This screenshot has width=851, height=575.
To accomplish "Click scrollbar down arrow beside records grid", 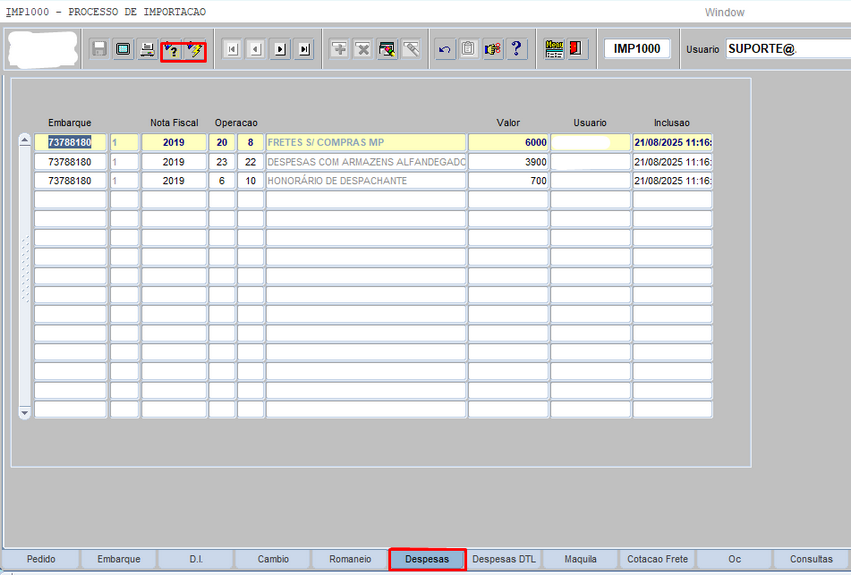I will 25,411.
